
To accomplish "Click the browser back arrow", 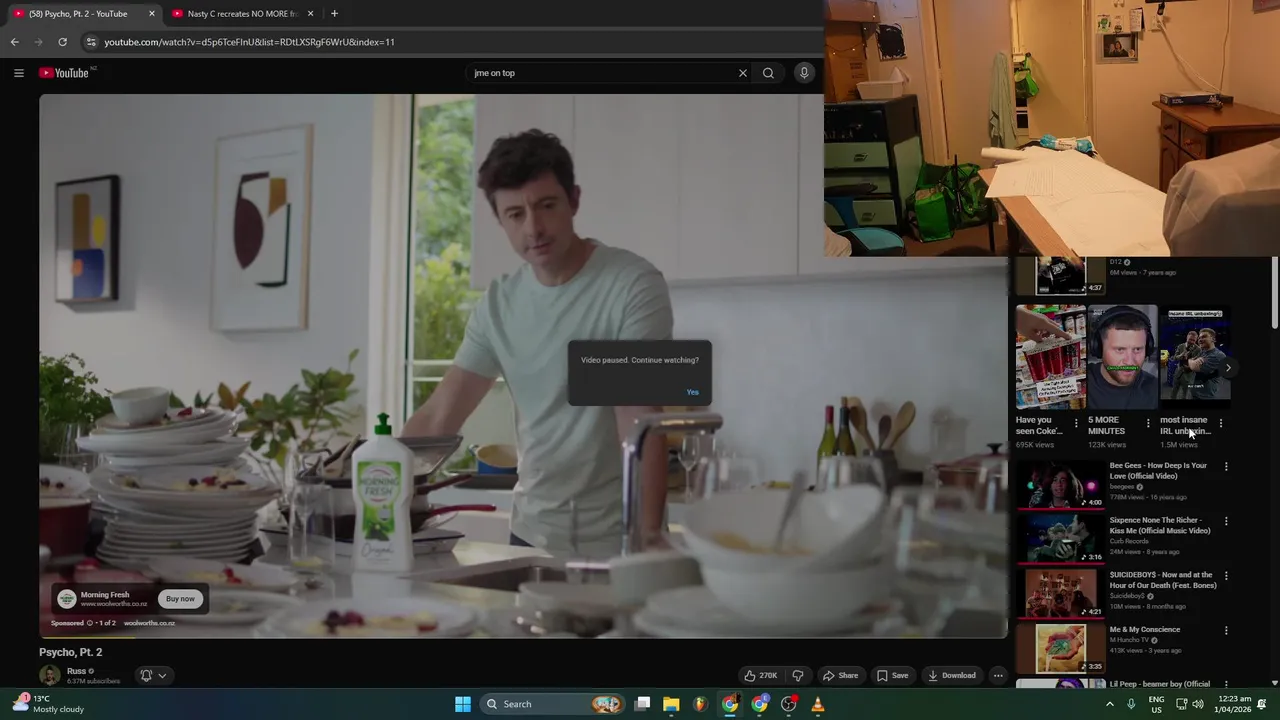I will (14, 42).
